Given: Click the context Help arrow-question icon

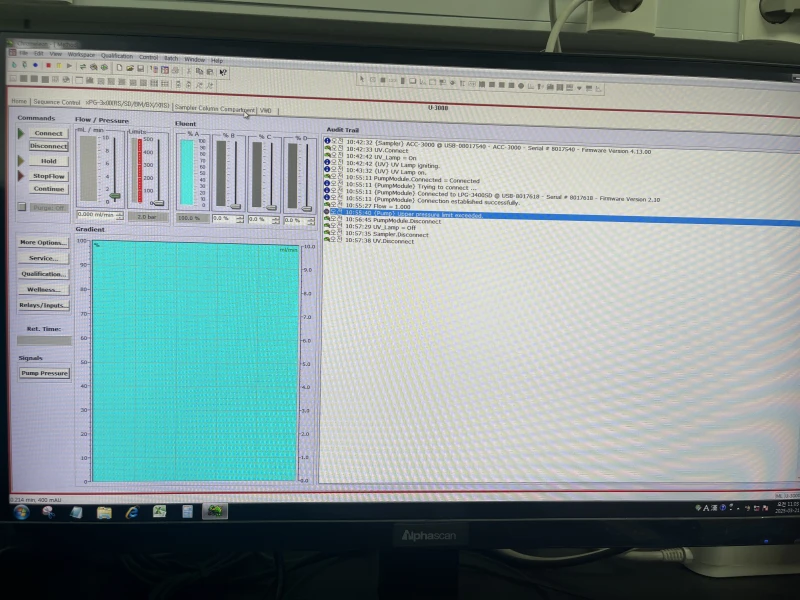Looking at the screenshot, I should [x=223, y=72].
